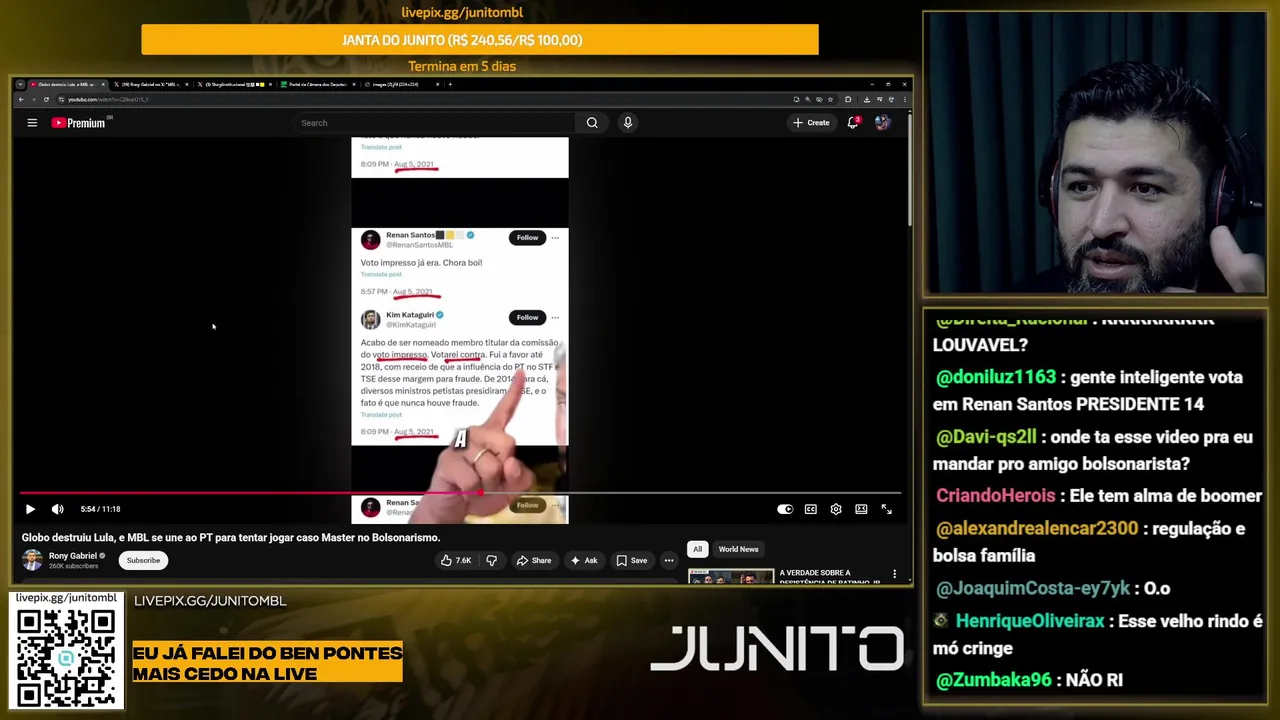Share the video
1280x720 pixels.
(534, 560)
